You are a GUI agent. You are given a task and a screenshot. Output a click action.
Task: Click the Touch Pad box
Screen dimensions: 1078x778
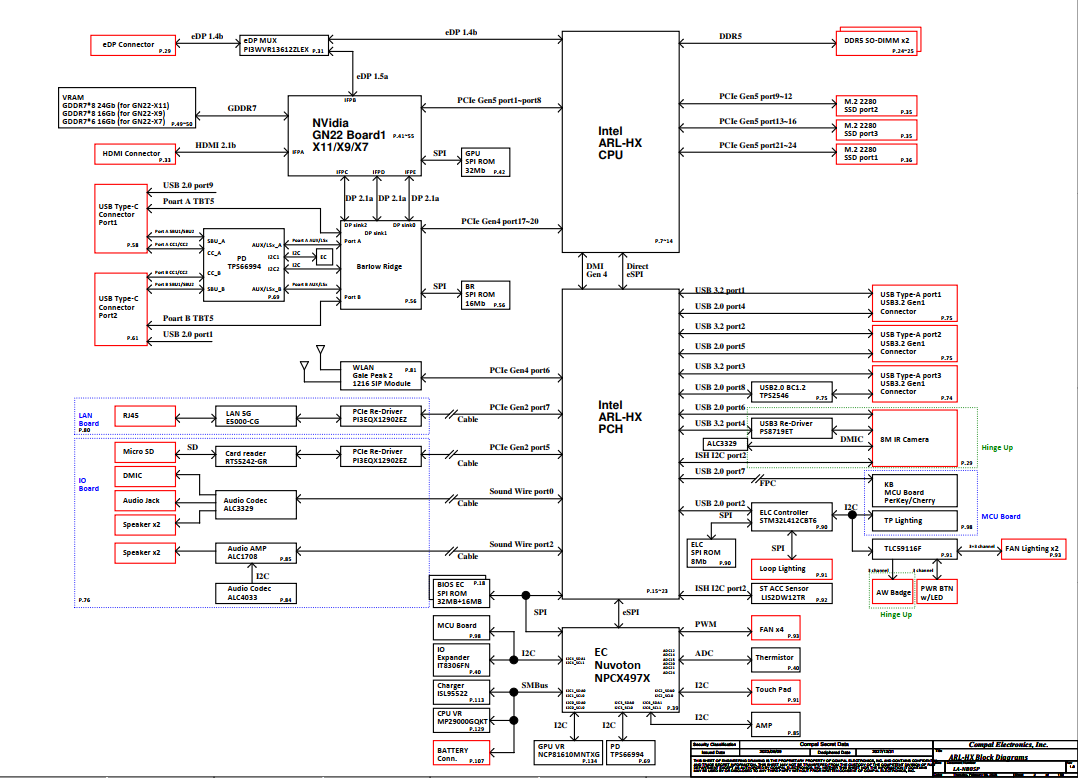776,692
